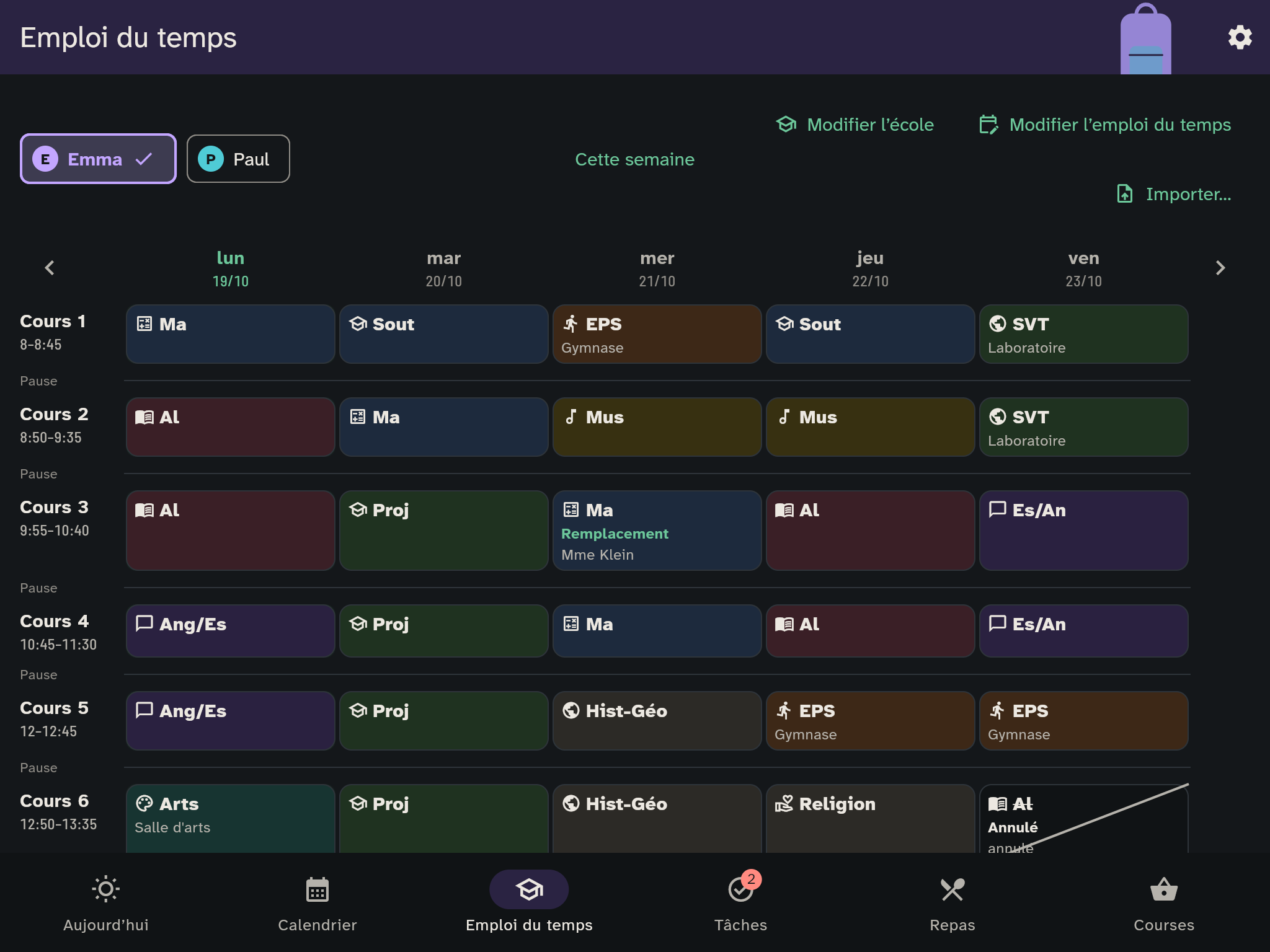Screen dimensions: 1270x952
Task: Open Wednesday Cours 2 Mus lesson
Action: click(657, 427)
